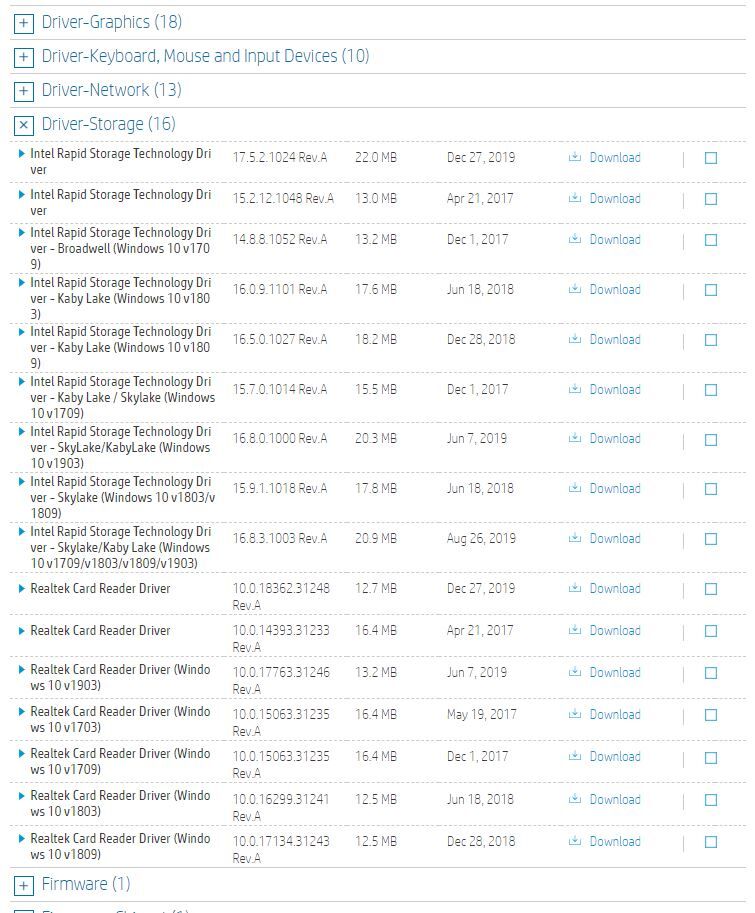The height and width of the screenshot is (913, 755).
Task: Expand arrow for Intel RST 15.2.12.1048 row
Action: click(x=22, y=194)
